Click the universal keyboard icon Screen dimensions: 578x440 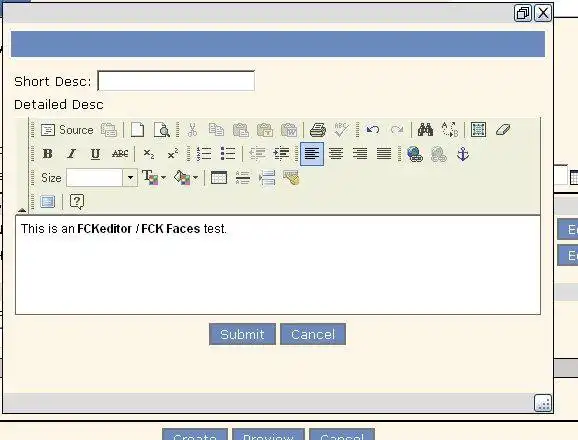tap(291, 178)
